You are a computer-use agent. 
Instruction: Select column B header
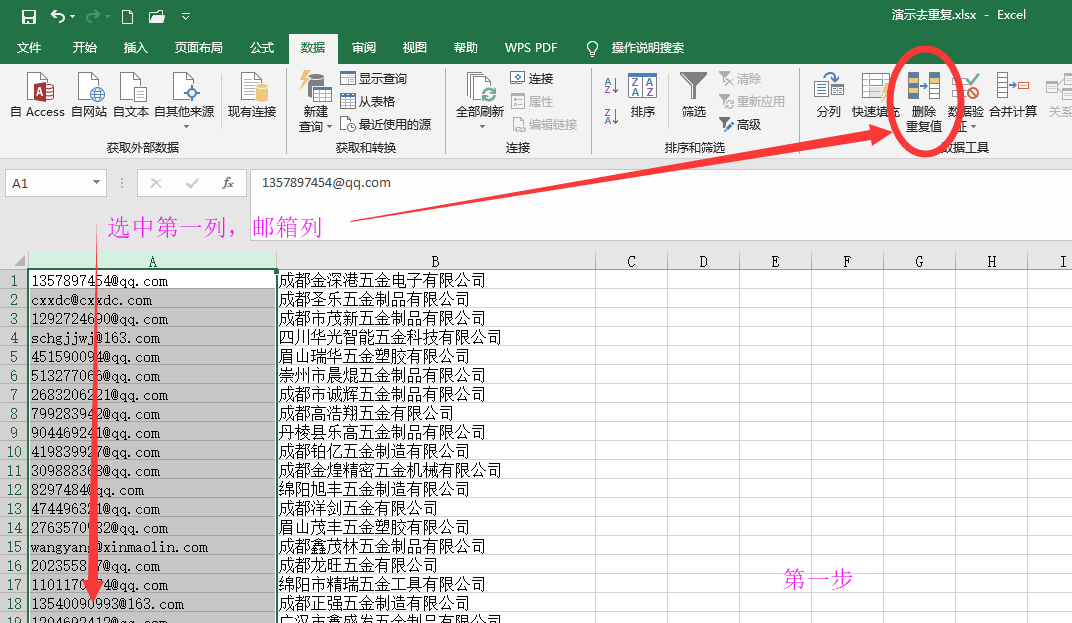[436, 261]
